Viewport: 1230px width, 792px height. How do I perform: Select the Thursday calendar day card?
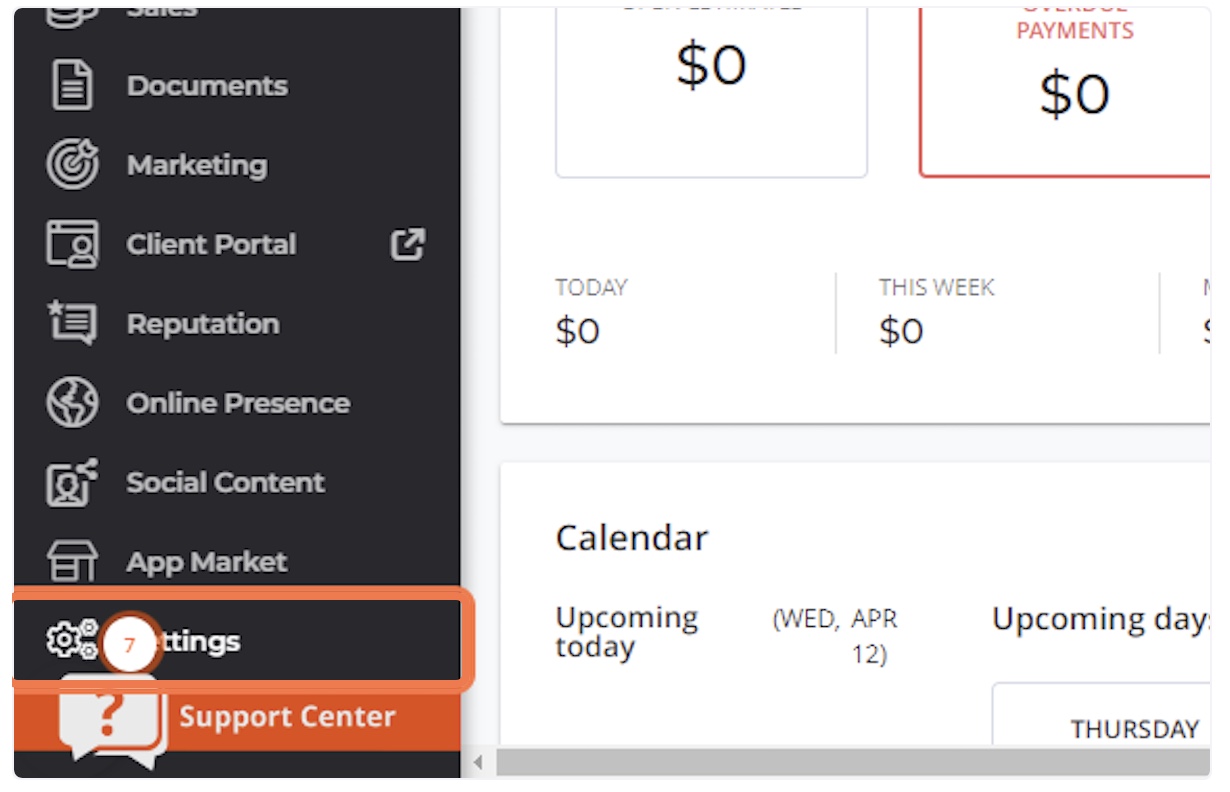click(x=1101, y=714)
